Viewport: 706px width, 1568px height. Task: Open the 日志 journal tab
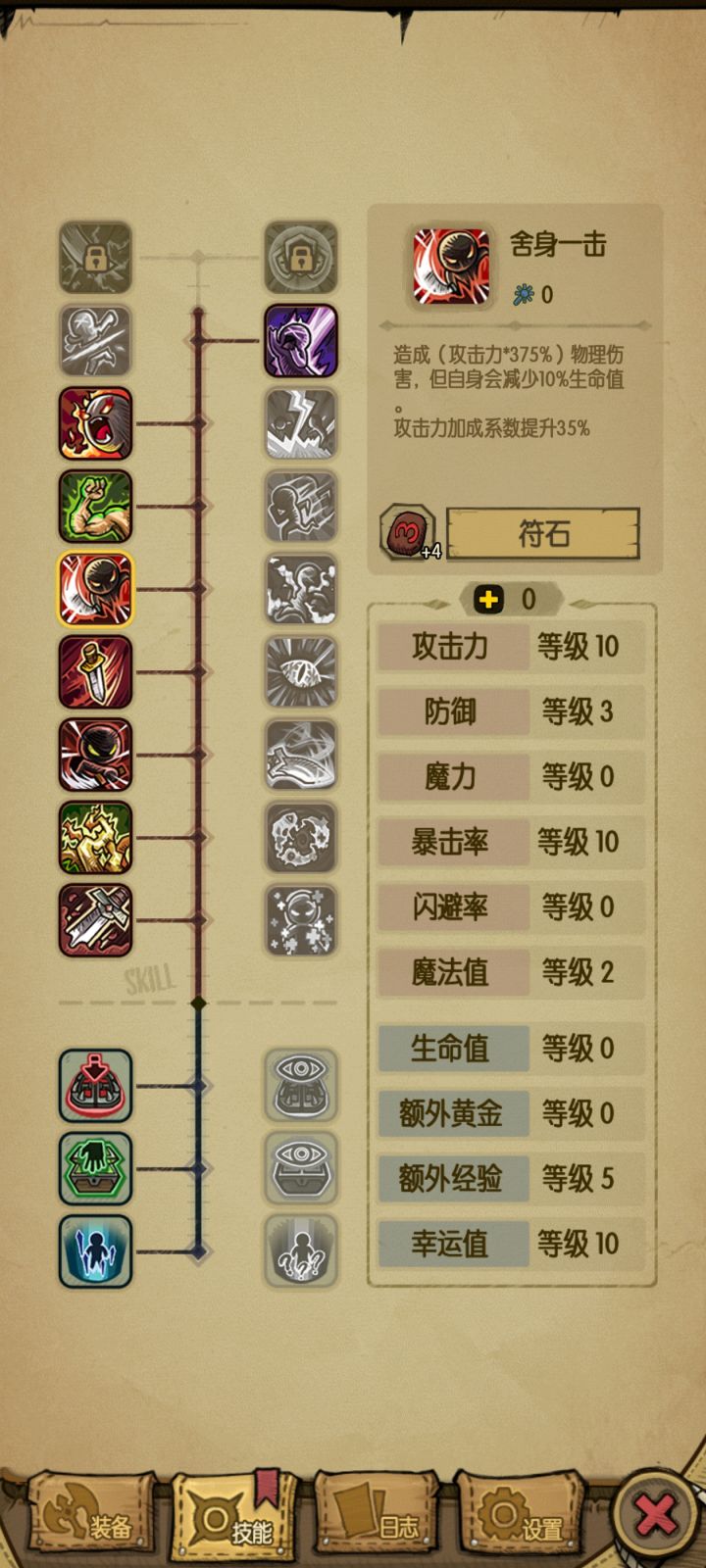376,1514
